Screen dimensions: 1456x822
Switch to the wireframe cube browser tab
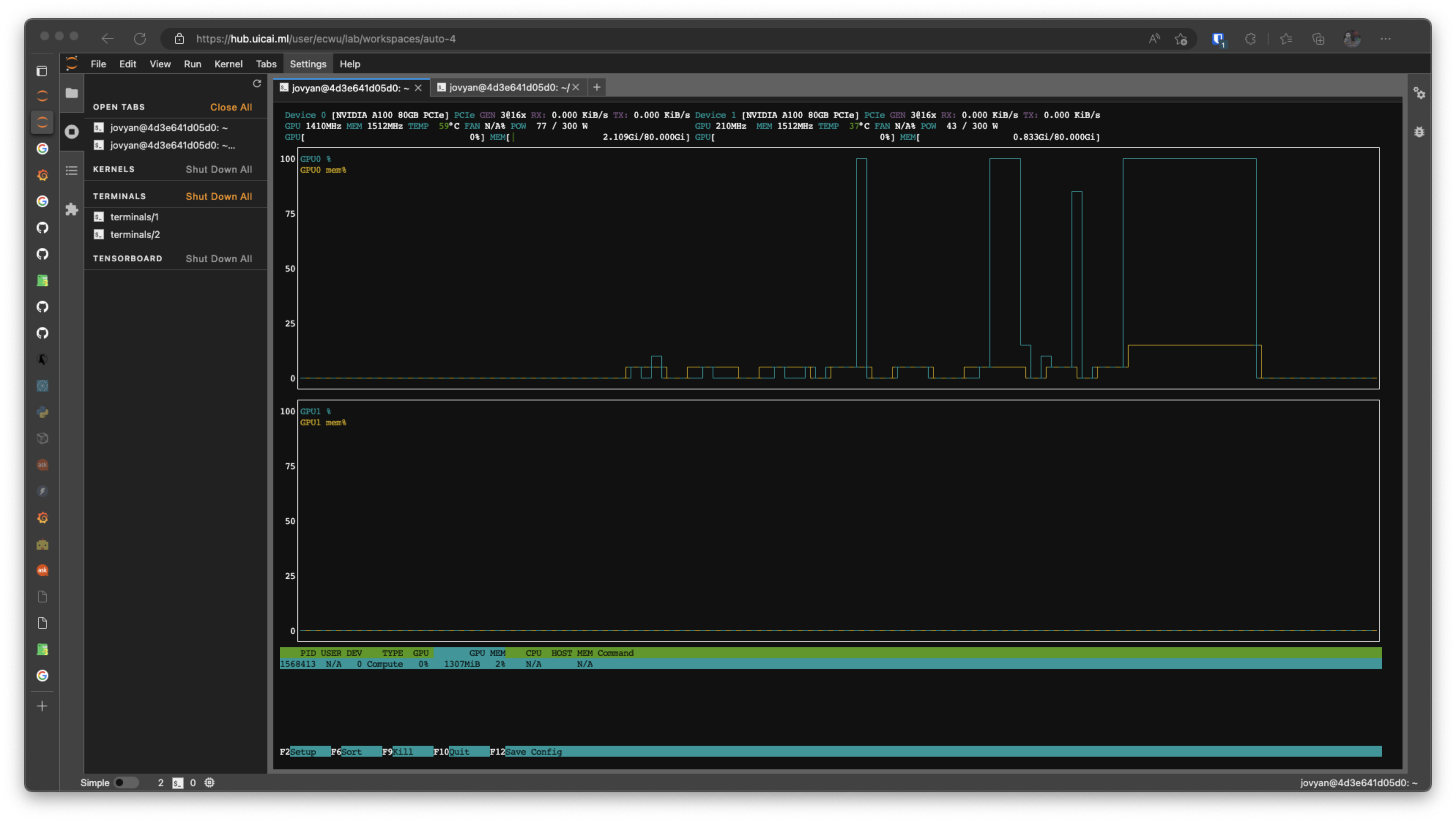pos(42,438)
